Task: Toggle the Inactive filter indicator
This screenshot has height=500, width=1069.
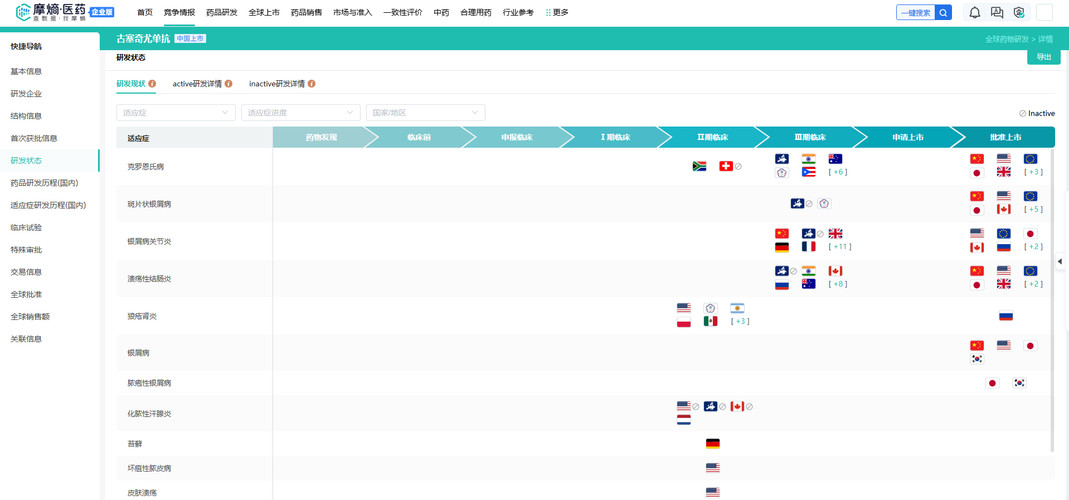Action: click(1037, 113)
